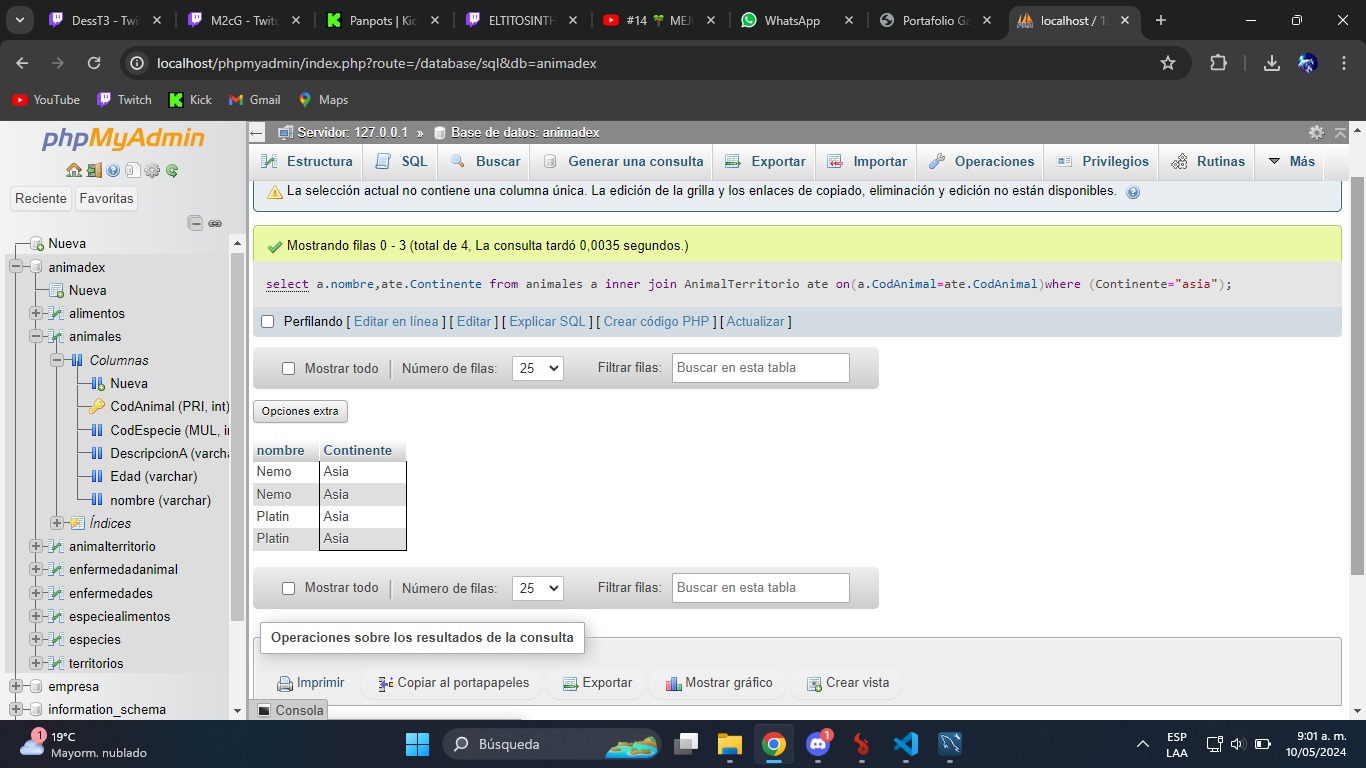The width and height of the screenshot is (1366, 768).
Task: Bookmark this page with the star icon
Action: (x=1168, y=63)
